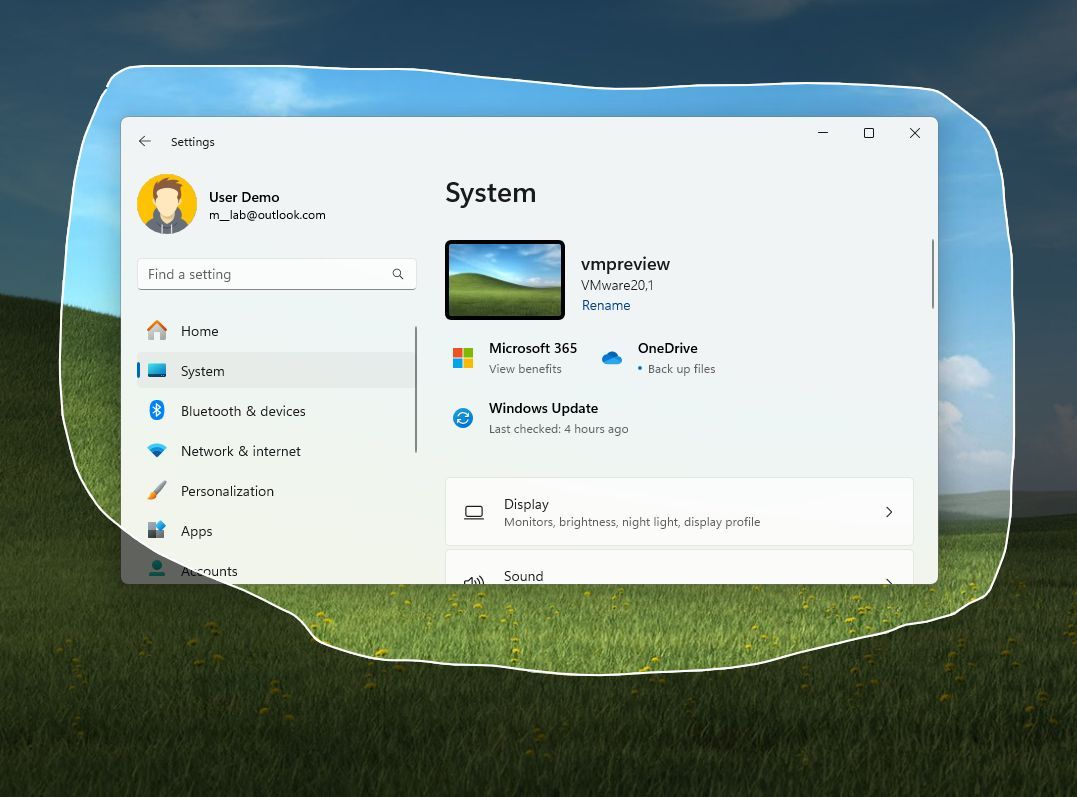Viewport: 1077px width, 797px height.
Task: Click the Microsoft 365 logo icon
Action: [462, 357]
